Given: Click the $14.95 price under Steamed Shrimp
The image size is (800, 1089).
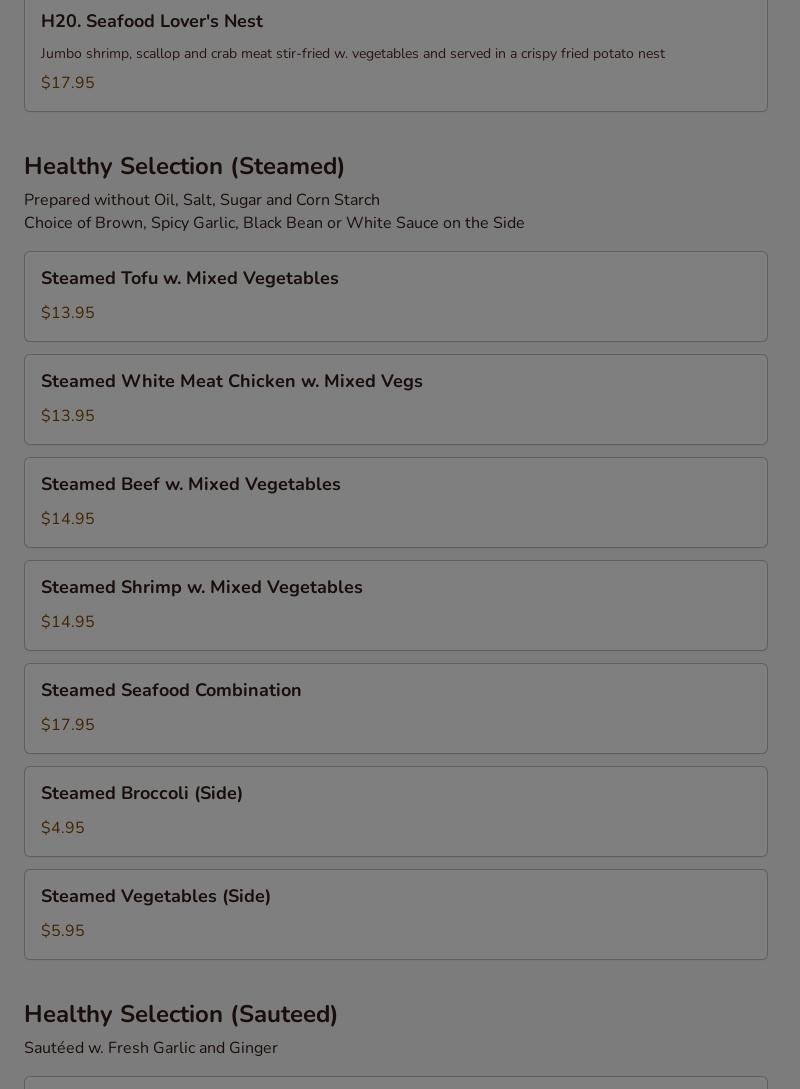Looking at the screenshot, I should pyautogui.click(x=67, y=622).
